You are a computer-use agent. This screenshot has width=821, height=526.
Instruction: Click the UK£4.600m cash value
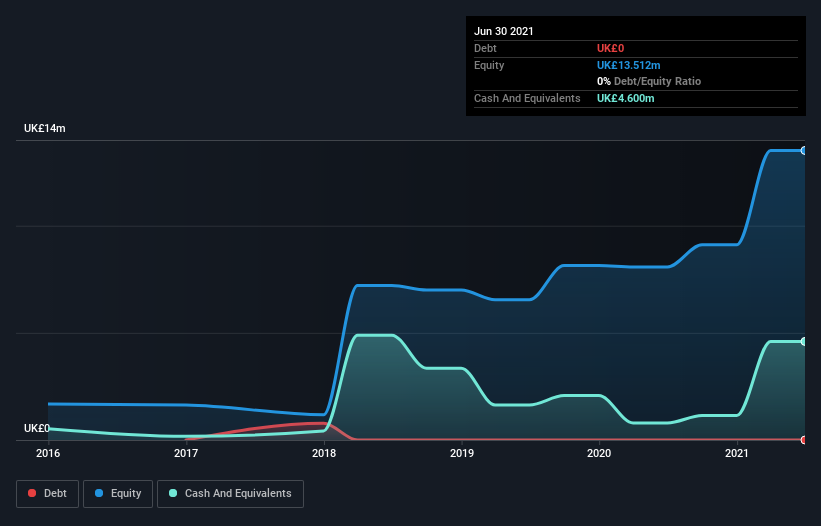click(626, 98)
